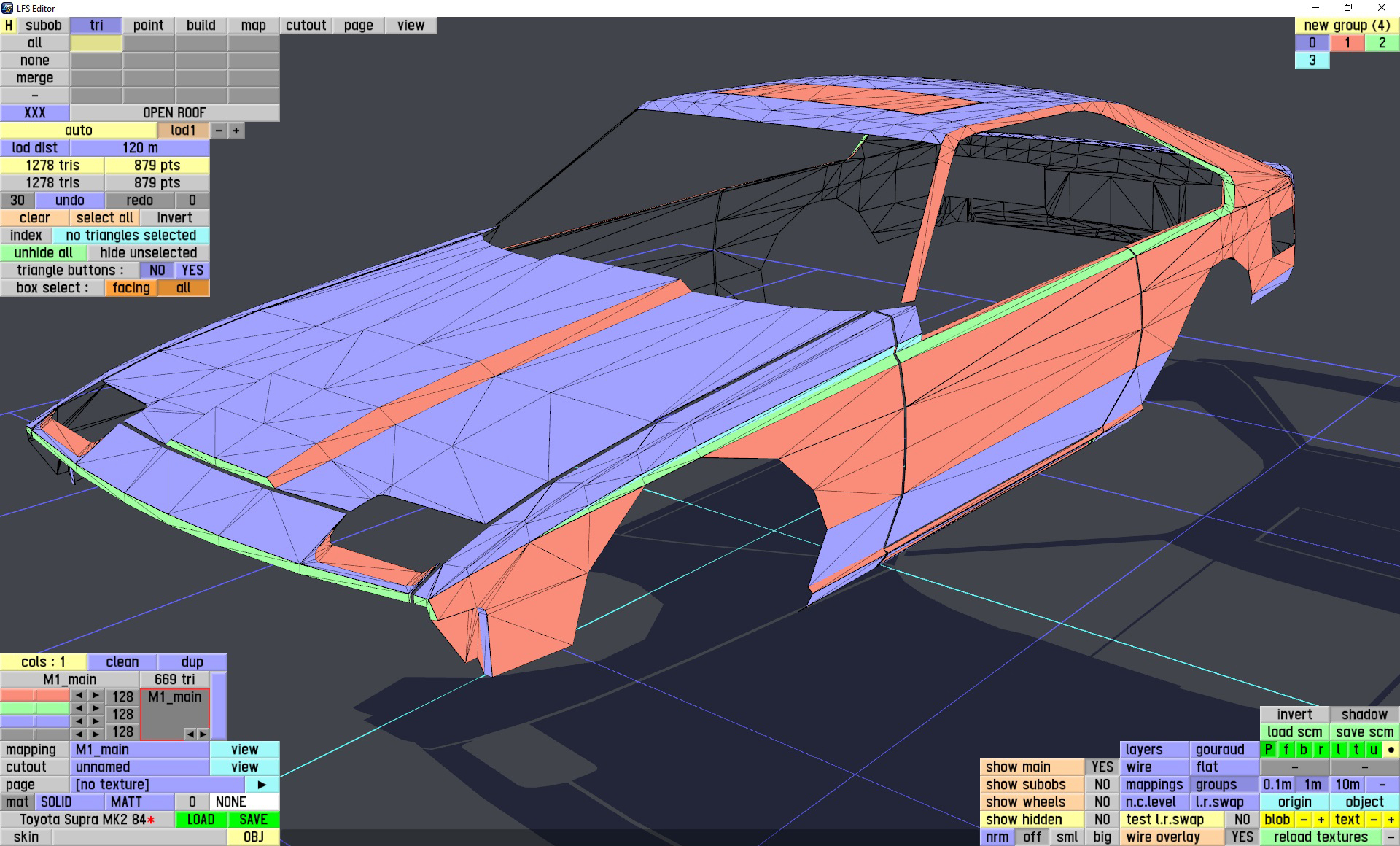Click the green SAVE button
1400x846 pixels.
point(253,819)
